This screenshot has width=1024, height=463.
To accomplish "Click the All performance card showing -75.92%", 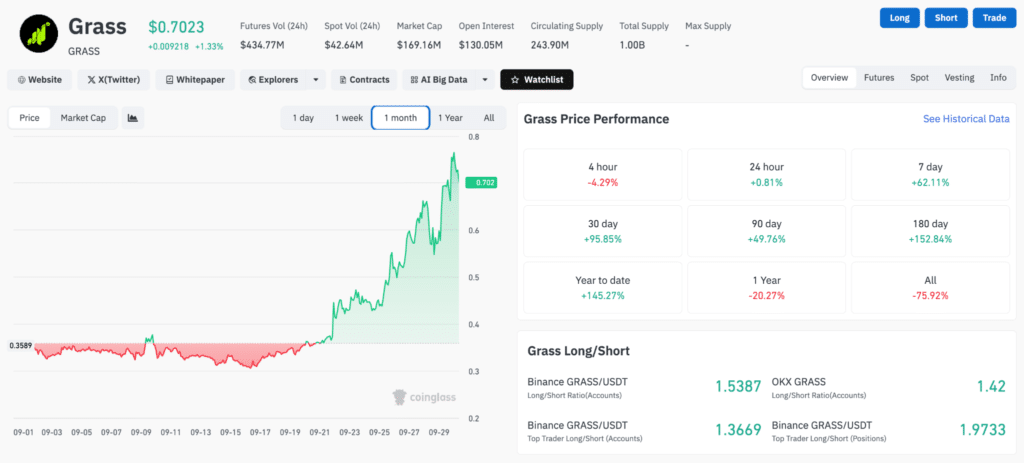I will click(931, 288).
